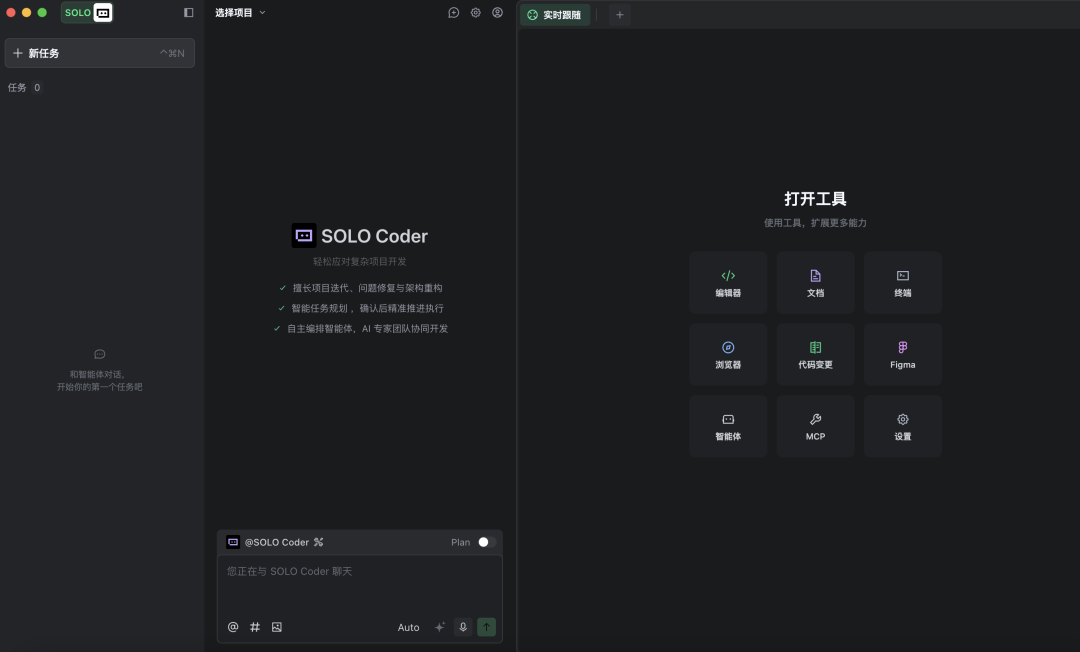Open the 终端 terminal tool
This screenshot has height=652, width=1080.
tap(902, 283)
